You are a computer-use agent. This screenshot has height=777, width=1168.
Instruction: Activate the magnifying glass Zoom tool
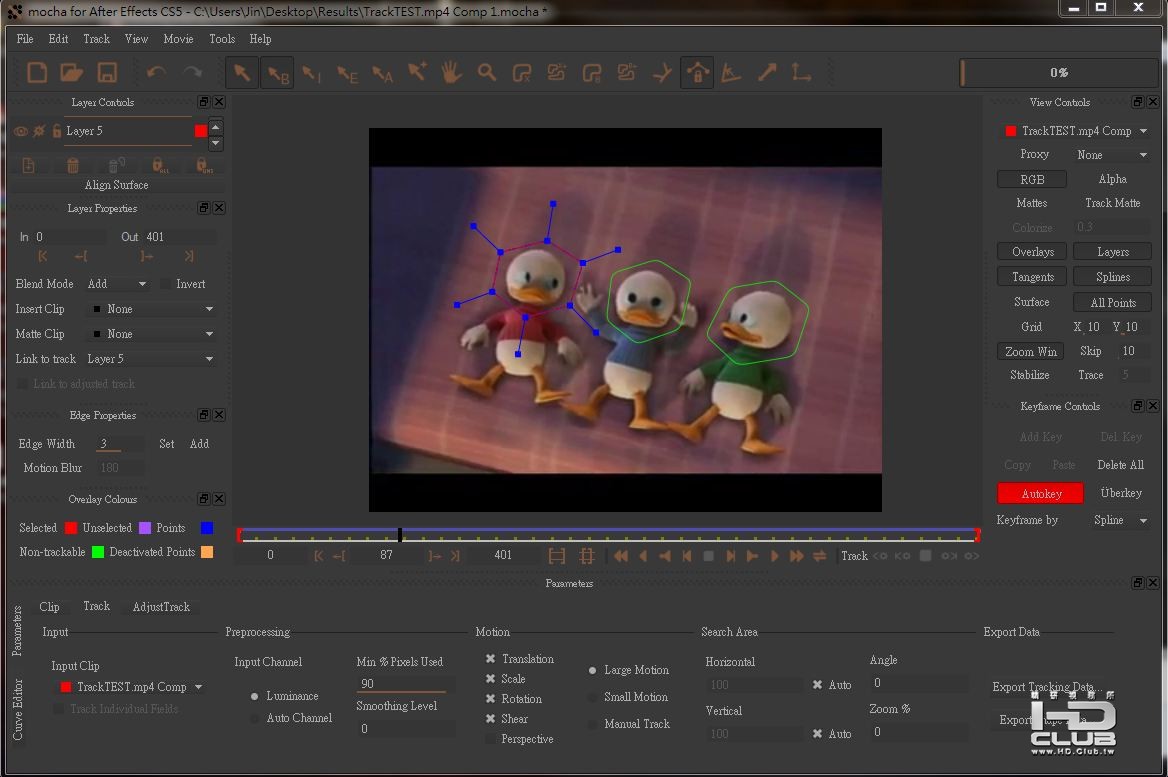coord(486,72)
